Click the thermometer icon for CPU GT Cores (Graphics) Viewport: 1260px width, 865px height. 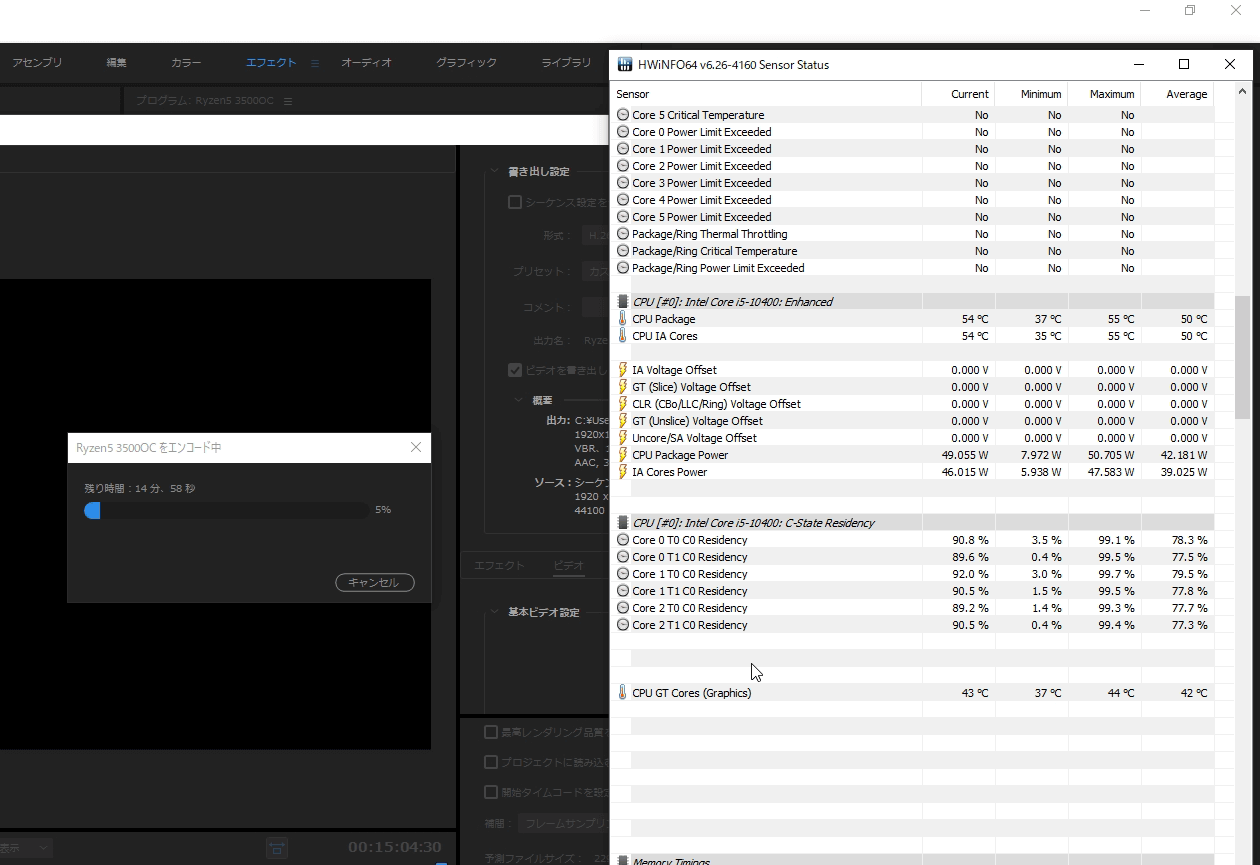623,693
